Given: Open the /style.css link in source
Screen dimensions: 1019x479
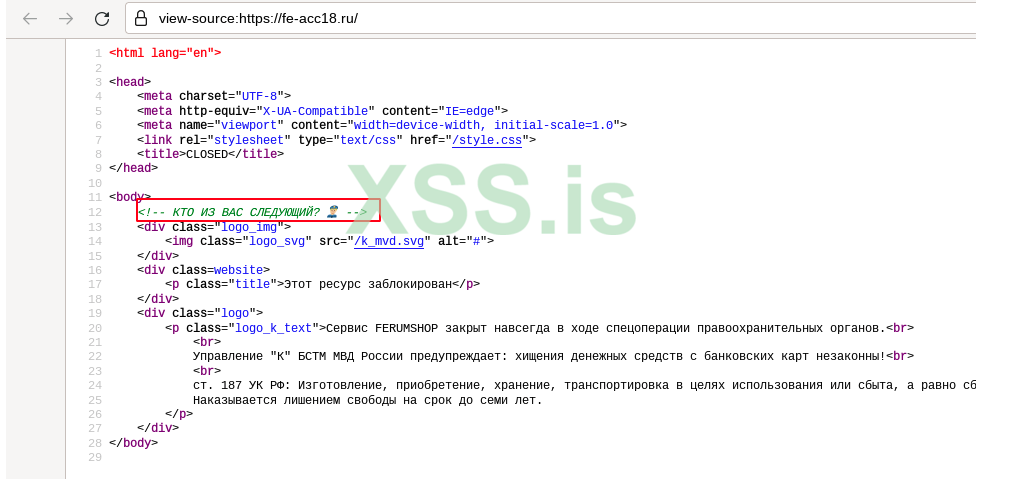Looking at the screenshot, I should pos(487,140).
